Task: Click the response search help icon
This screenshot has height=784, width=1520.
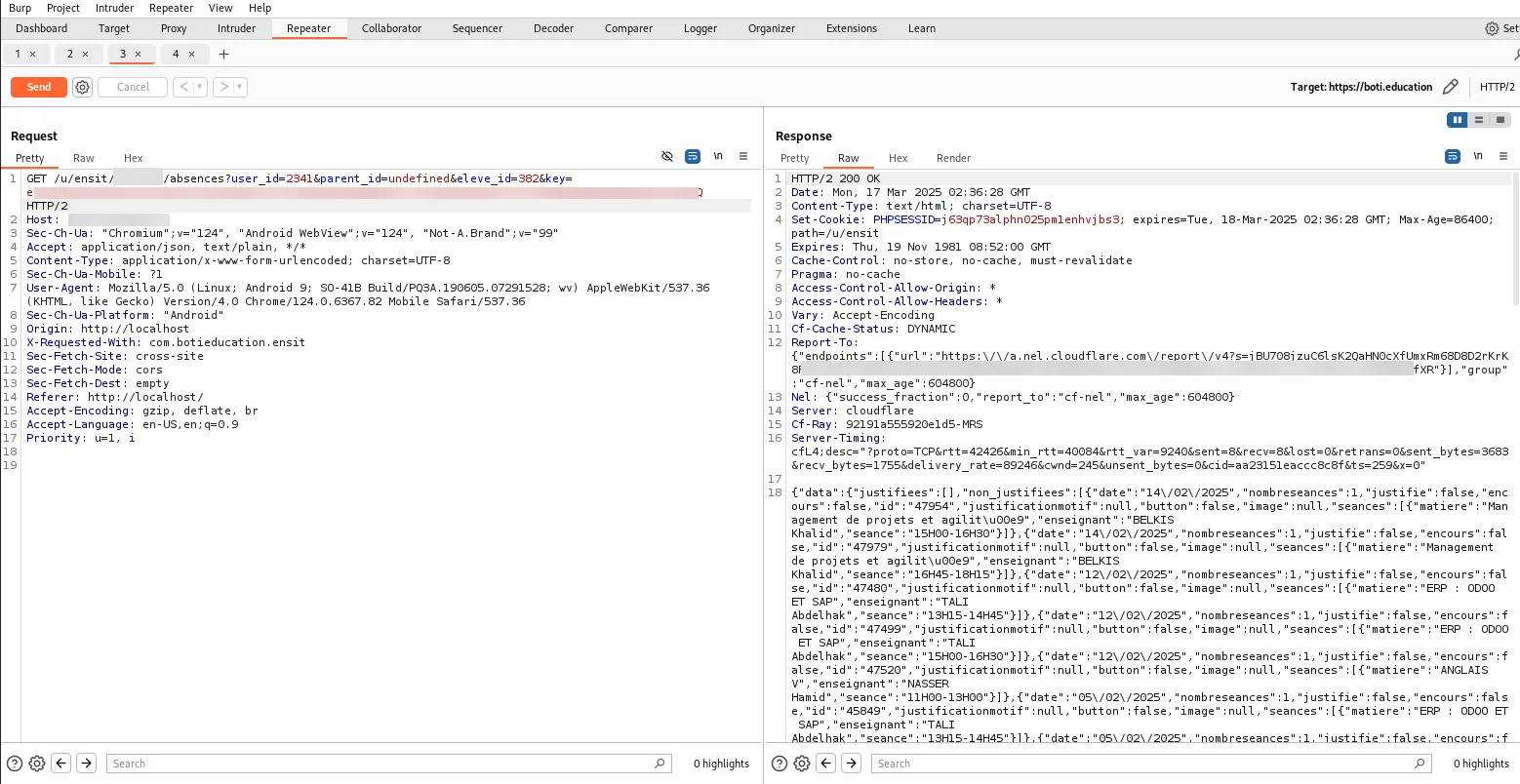Action: 780,764
